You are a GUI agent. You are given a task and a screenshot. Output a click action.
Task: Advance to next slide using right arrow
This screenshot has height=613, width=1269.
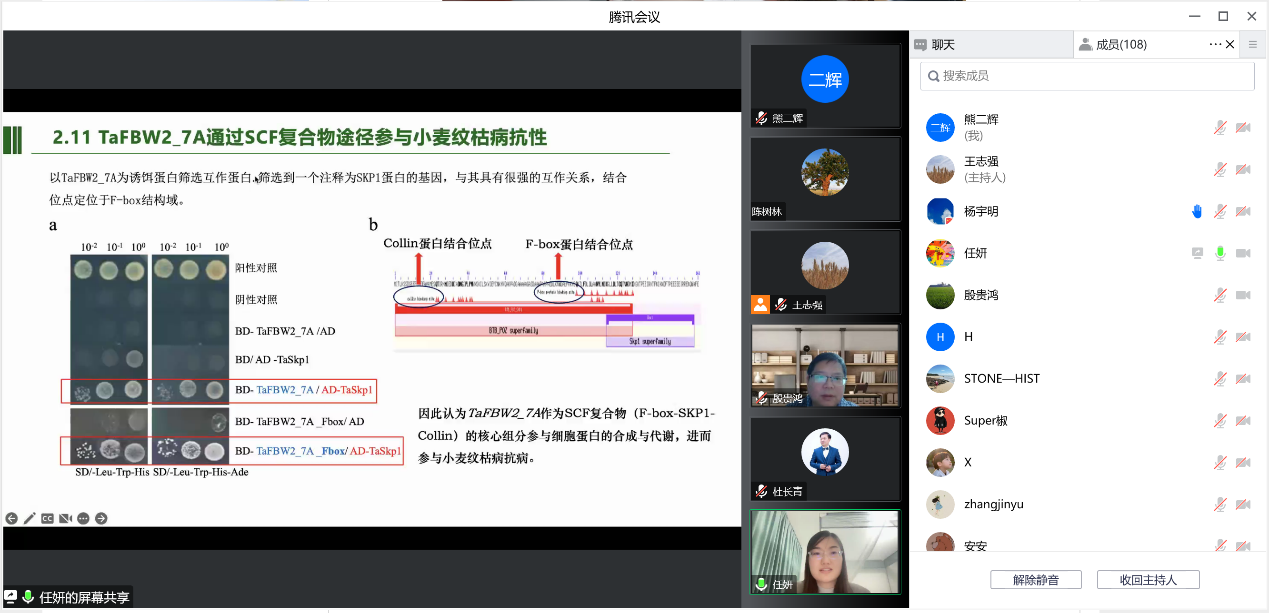(x=101, y=518)
